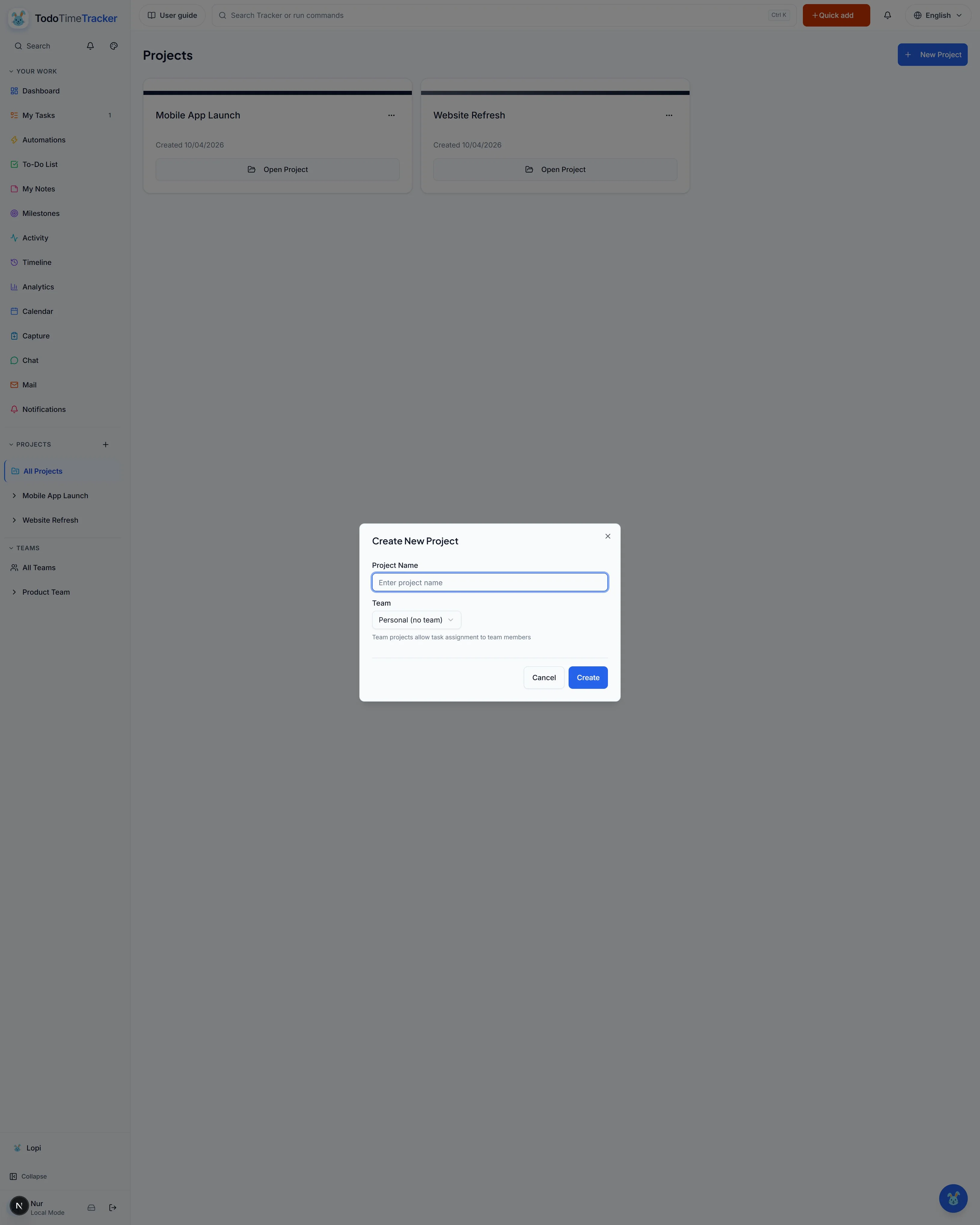Click the Analytics chart icon
This screenshot has width=980, height=1225.
[x=14, y=286]
